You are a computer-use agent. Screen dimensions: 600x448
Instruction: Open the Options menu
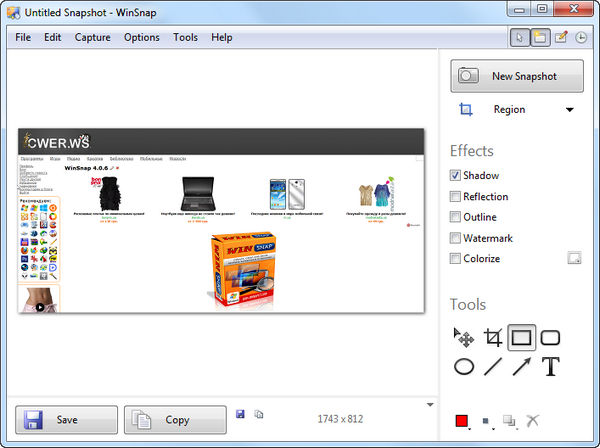tap(141, 37)
